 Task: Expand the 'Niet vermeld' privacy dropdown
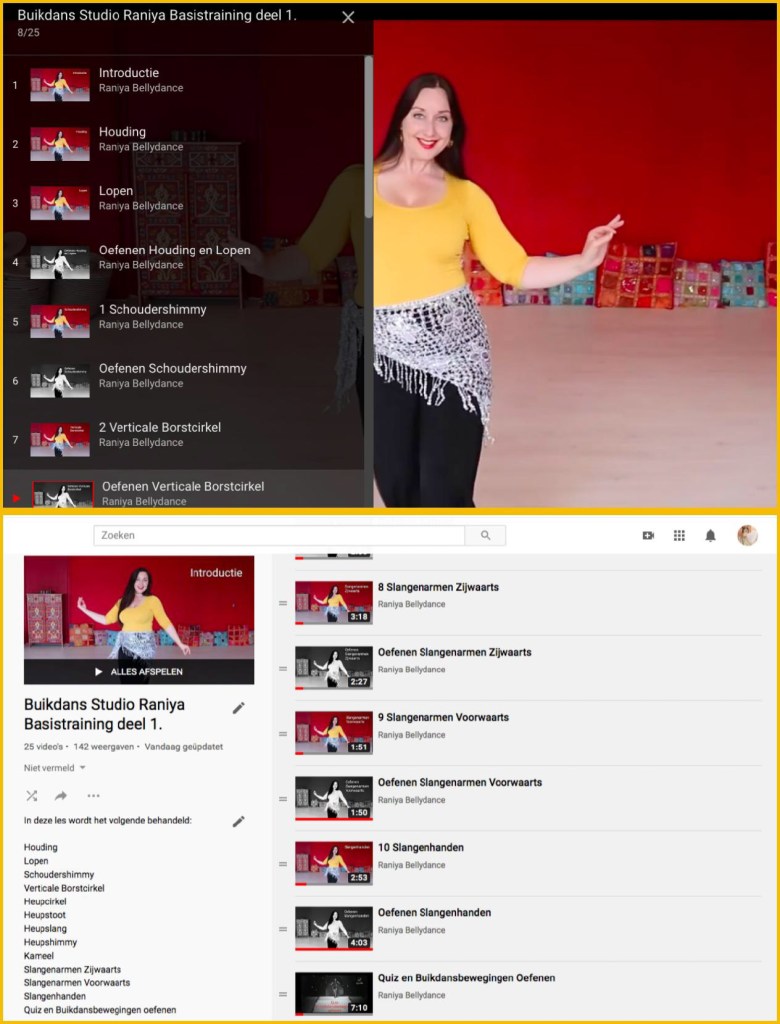click(55, 768)
